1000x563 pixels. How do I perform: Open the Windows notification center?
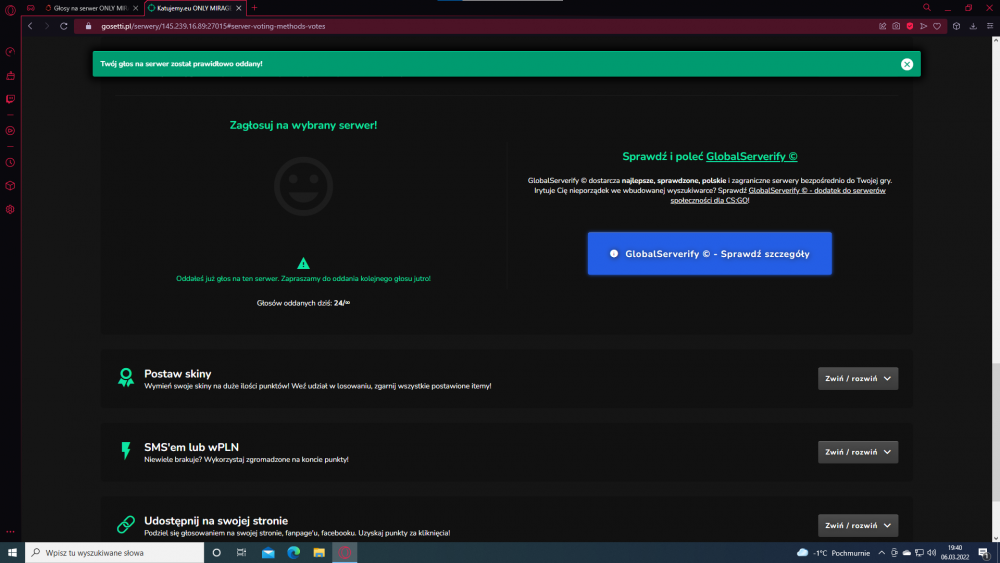[x=983, y=553]
